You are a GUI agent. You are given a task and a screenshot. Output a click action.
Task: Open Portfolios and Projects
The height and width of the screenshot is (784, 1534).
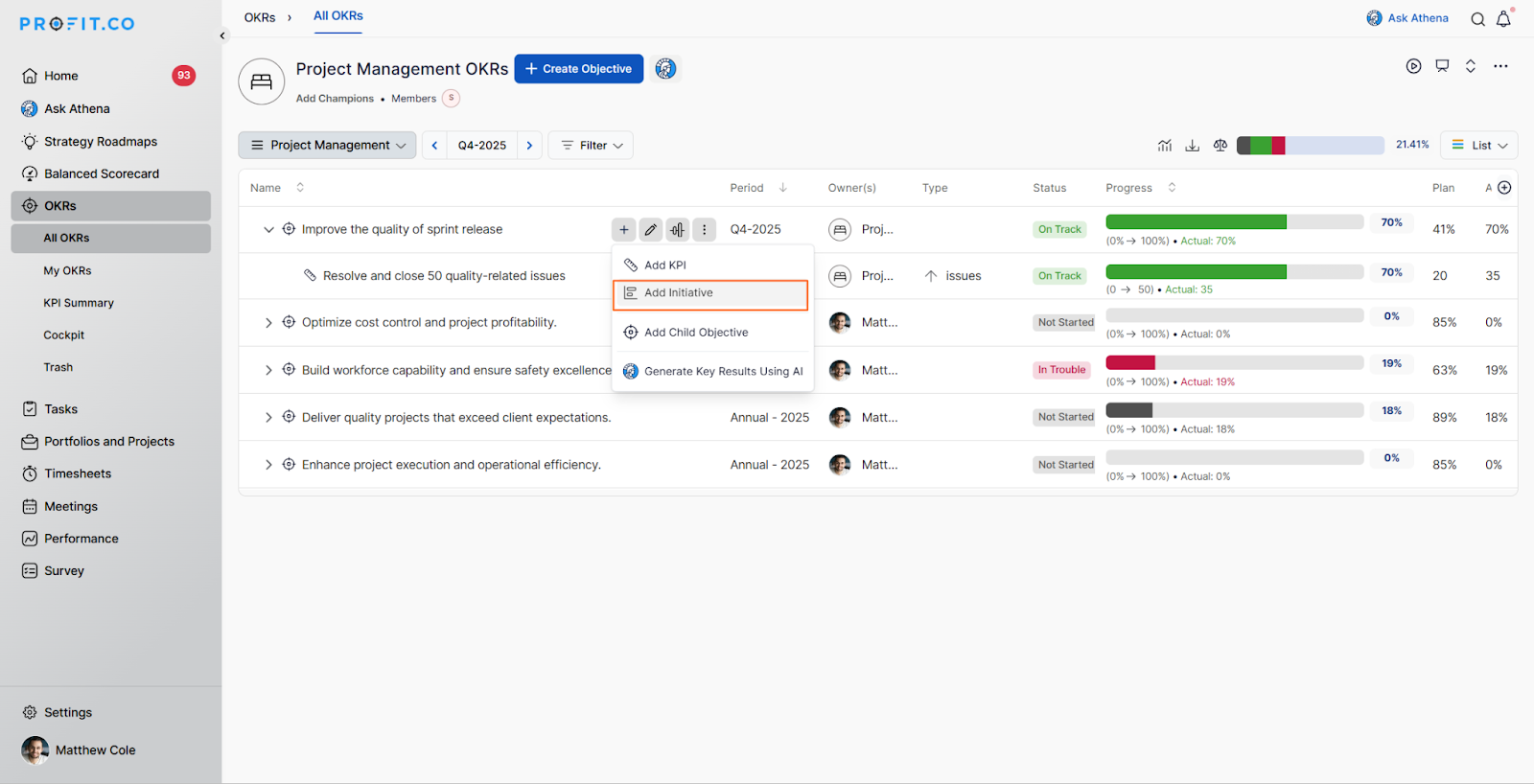[110, 442]
